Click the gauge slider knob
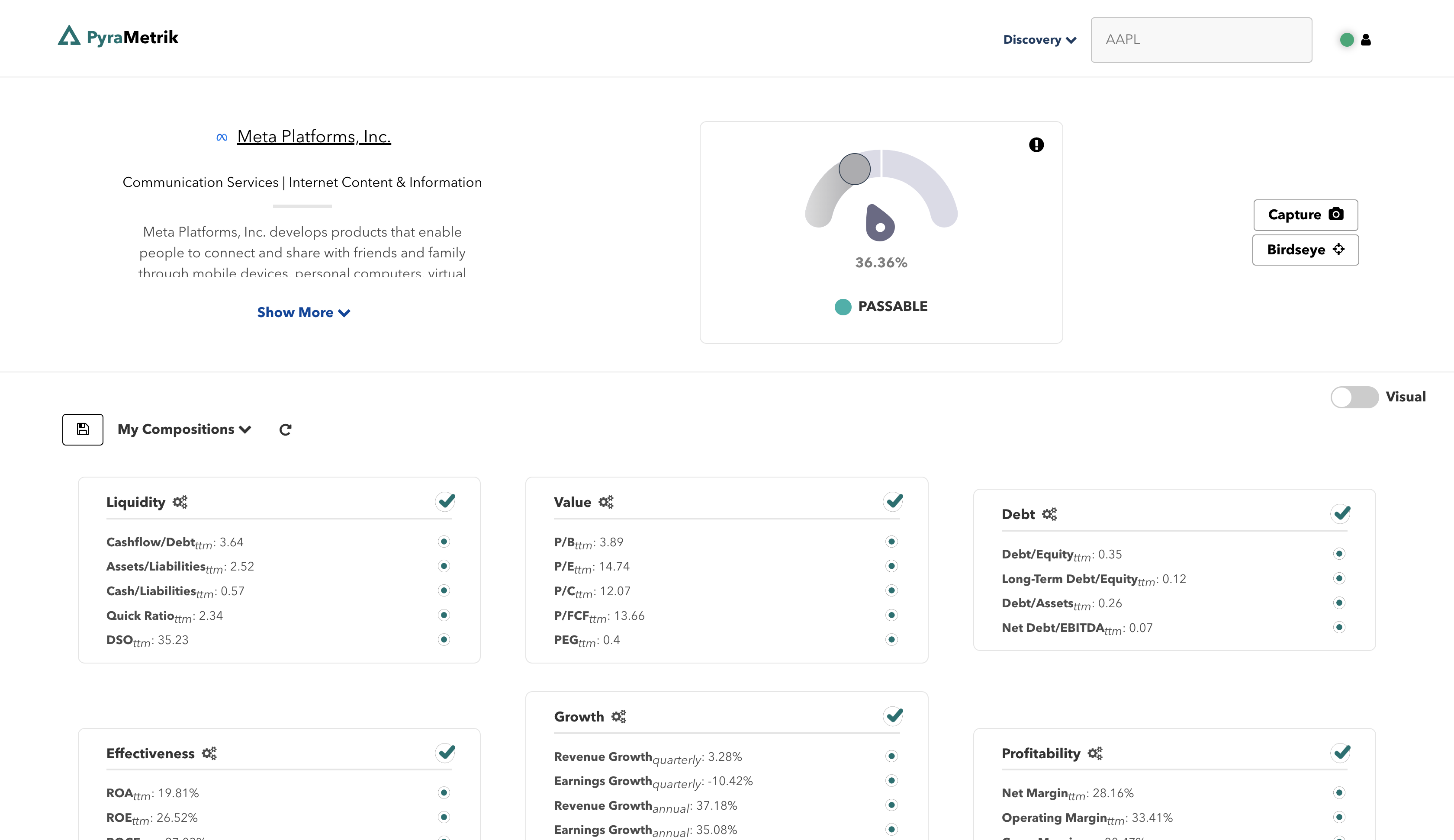Screen dimensions: 1454x840 (855, 169)
